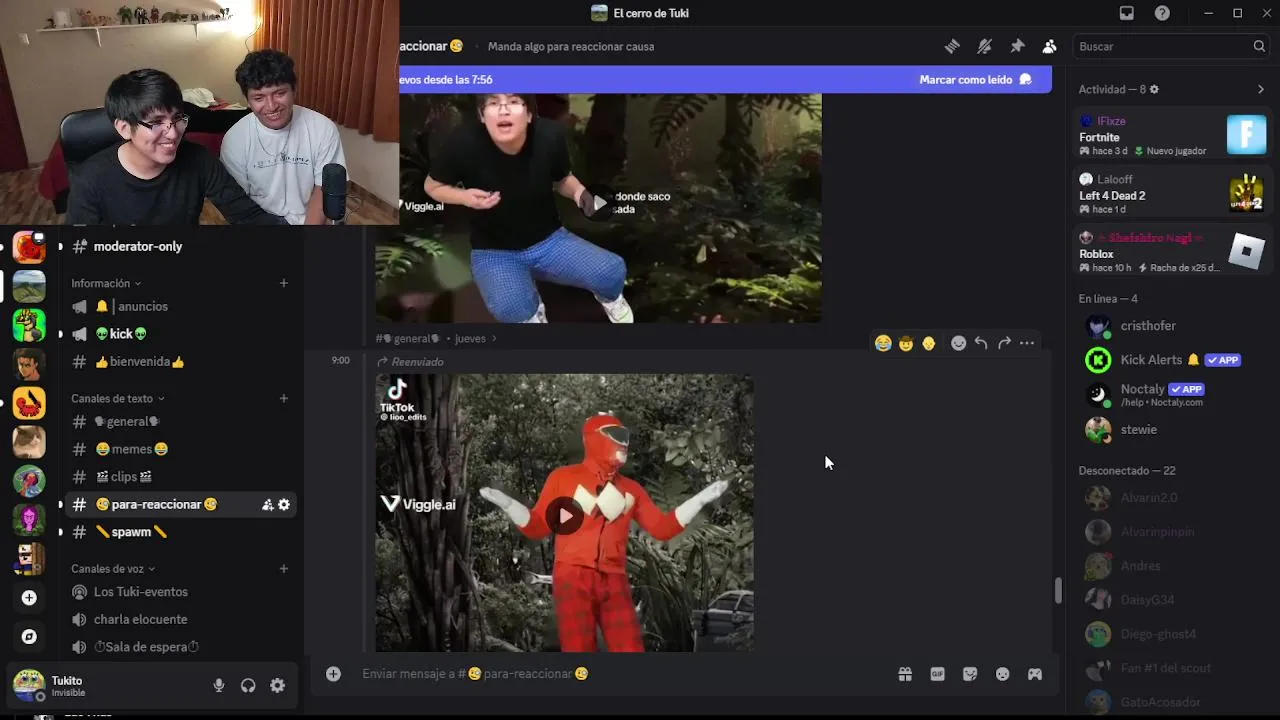Viewport: 1280px width, 720px height.
Task: Open the Roblox activity card
Action: click(x=1172, y=252)
